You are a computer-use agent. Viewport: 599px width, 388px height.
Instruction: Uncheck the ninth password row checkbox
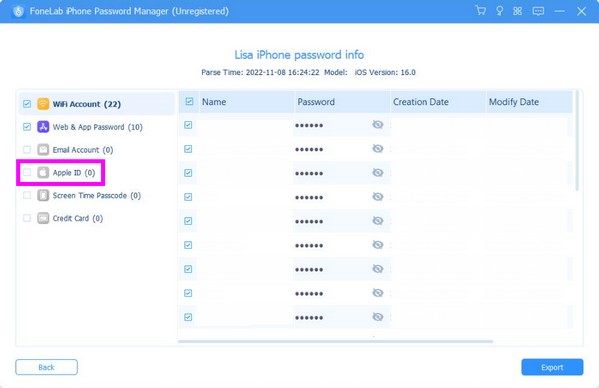pyautogui.click(x=188, y=317)
